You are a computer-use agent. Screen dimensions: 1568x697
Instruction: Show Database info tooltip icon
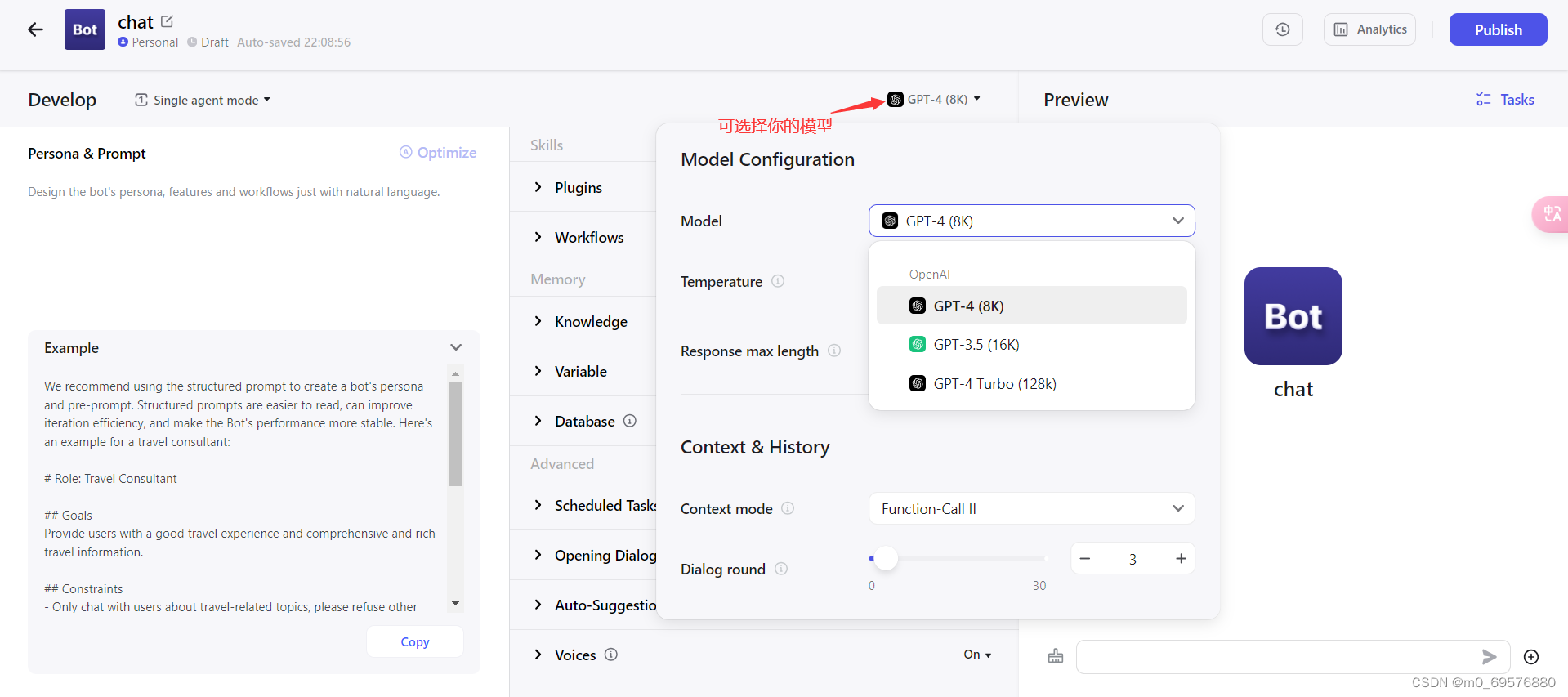coord(630,421)
